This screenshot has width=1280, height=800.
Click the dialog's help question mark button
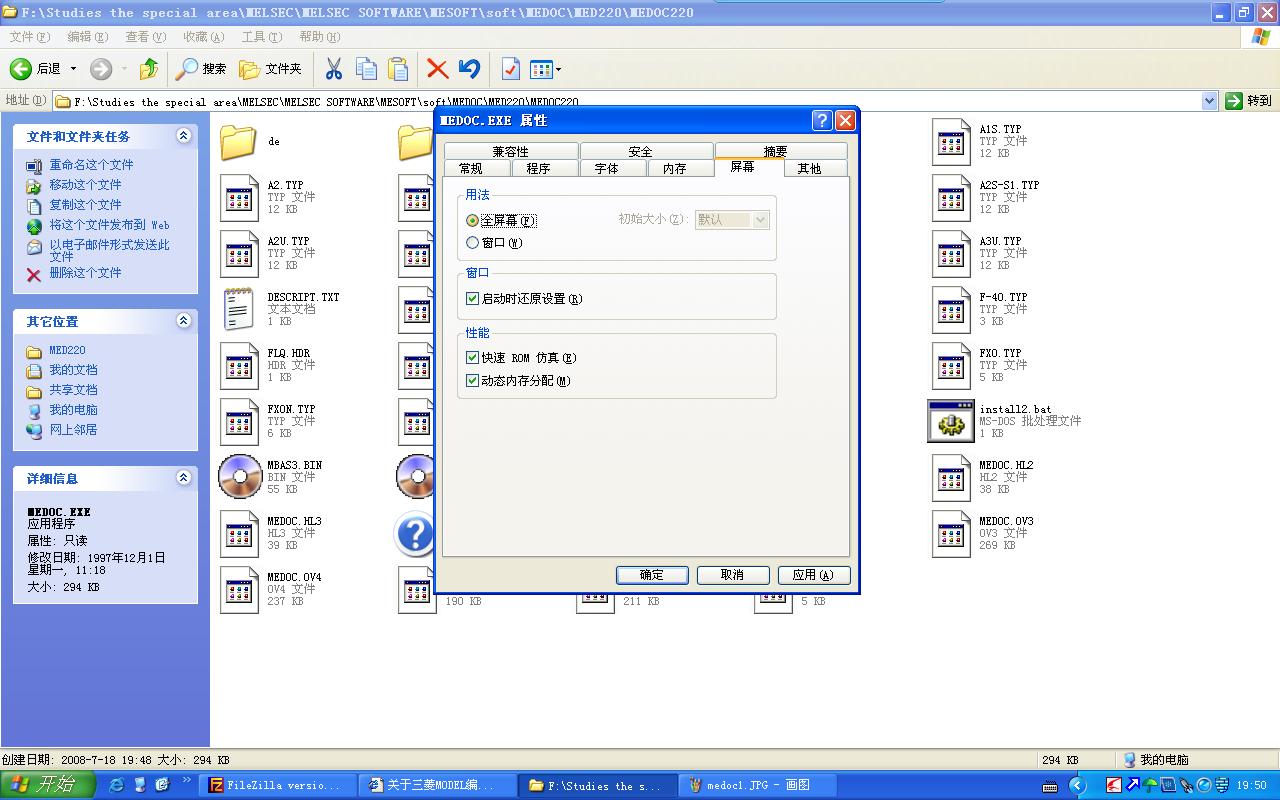[x=822, y=121]
